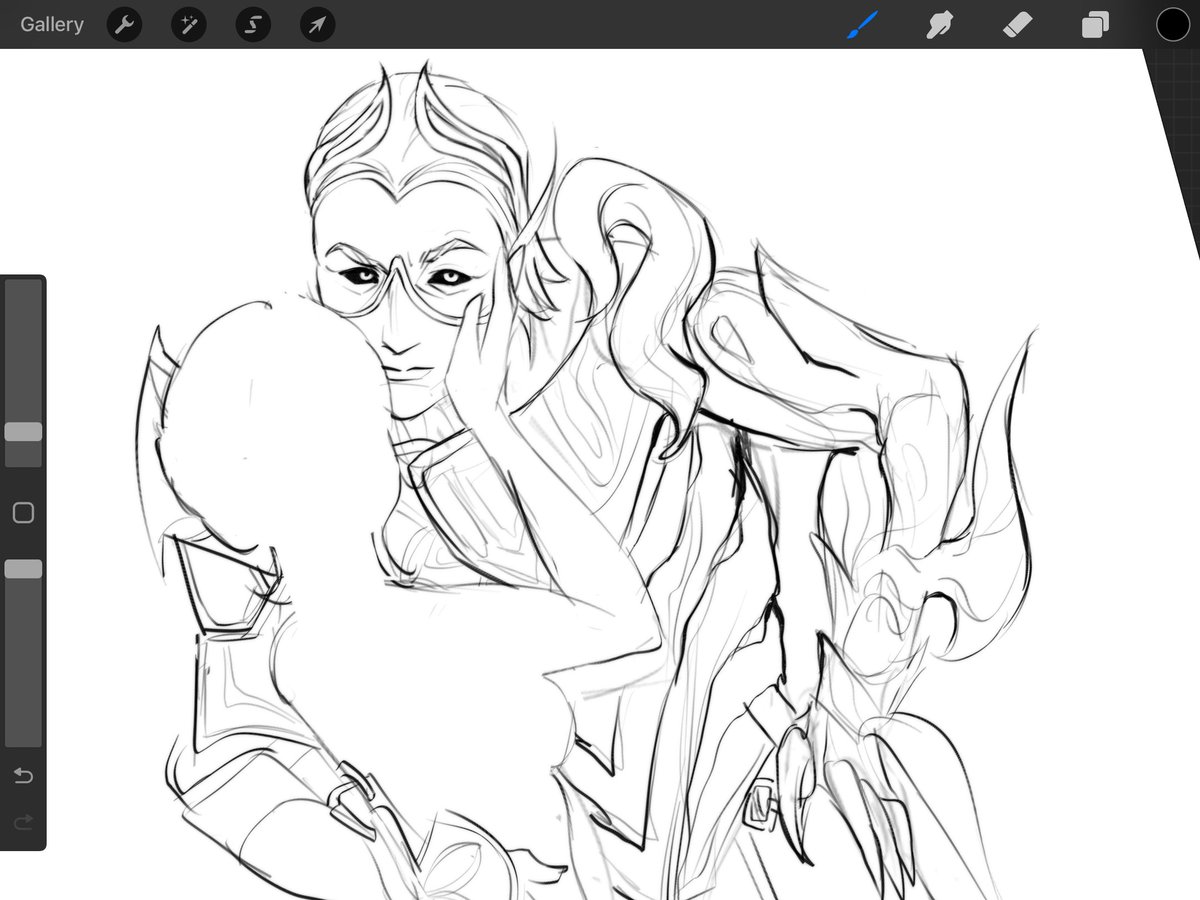Viewport: 1200px width, 900px height.
Task: Select the Eraser tool
Action: point(1017,25)
